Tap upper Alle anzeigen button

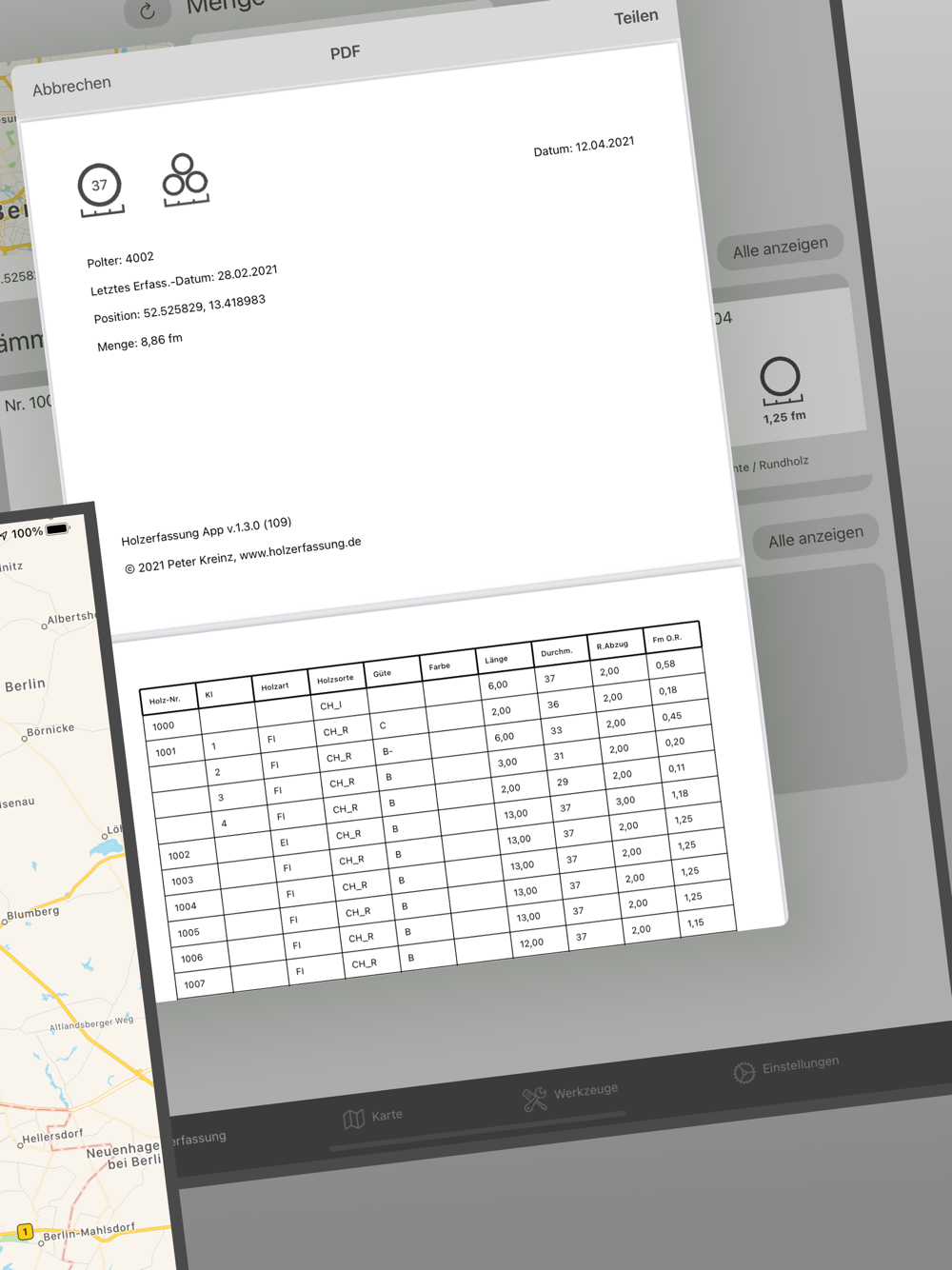click(x=781, y=248)
